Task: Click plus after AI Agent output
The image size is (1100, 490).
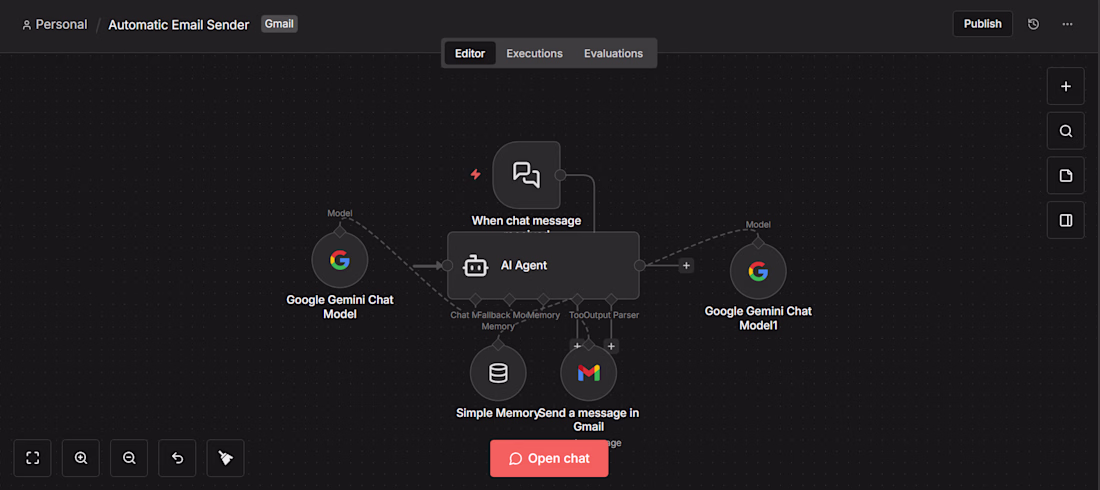Action: (686, 265)
